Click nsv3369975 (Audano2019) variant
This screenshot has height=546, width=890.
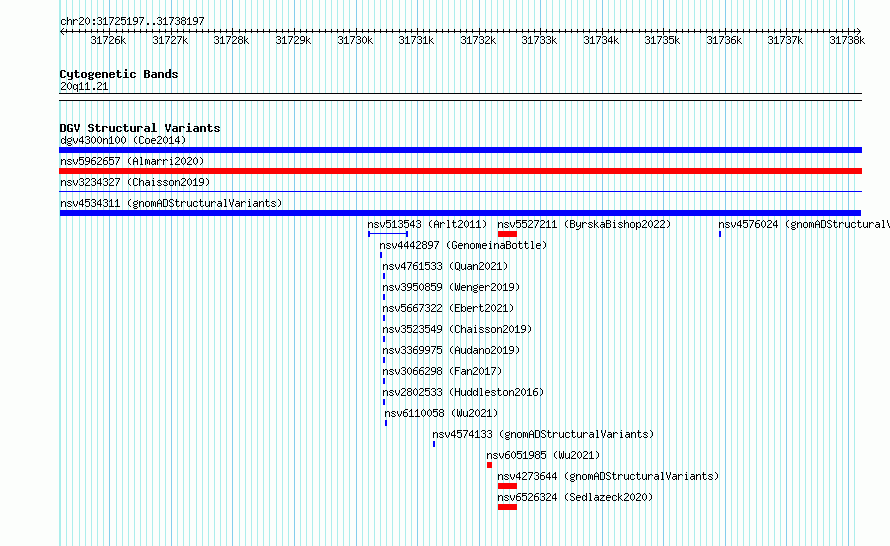(451, 350)
